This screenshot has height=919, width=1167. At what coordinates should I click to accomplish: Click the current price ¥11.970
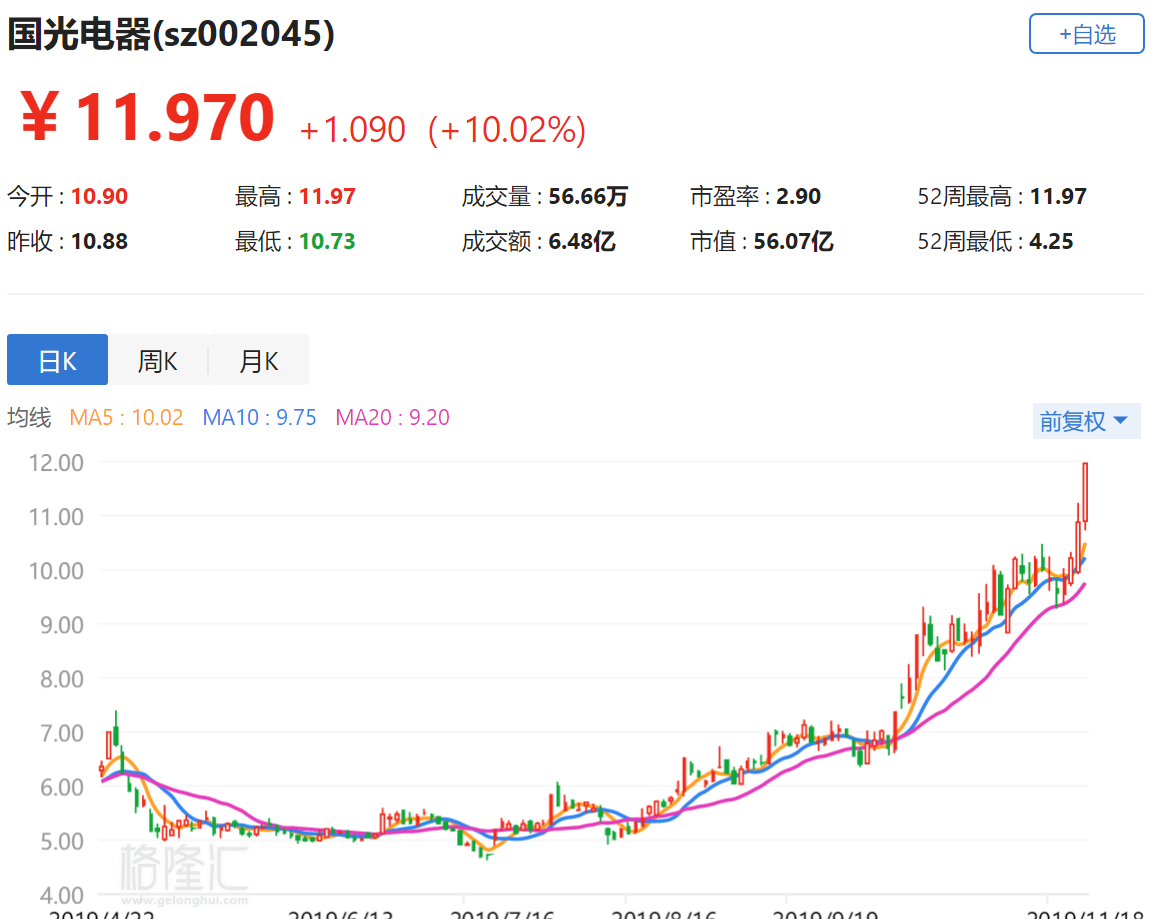tap(147, 117)
